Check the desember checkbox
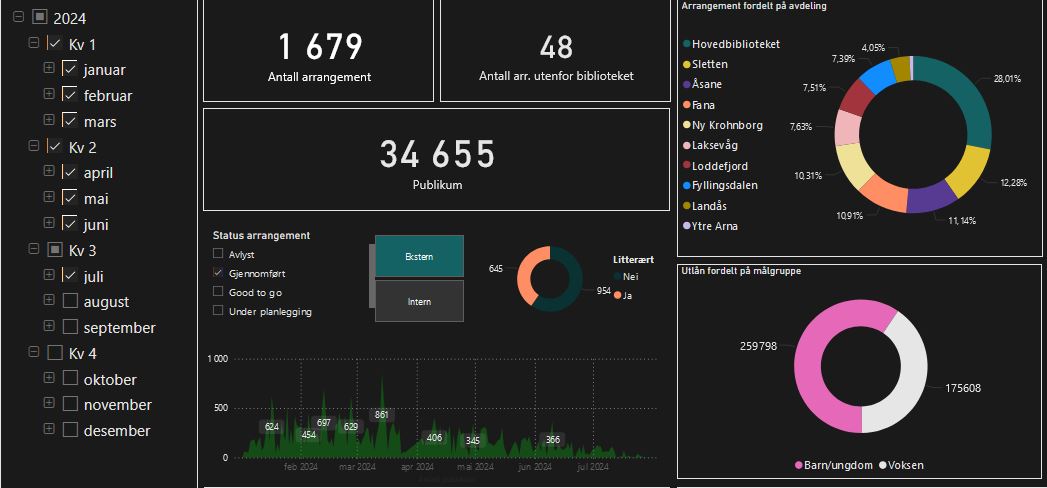 pos(70,430)
